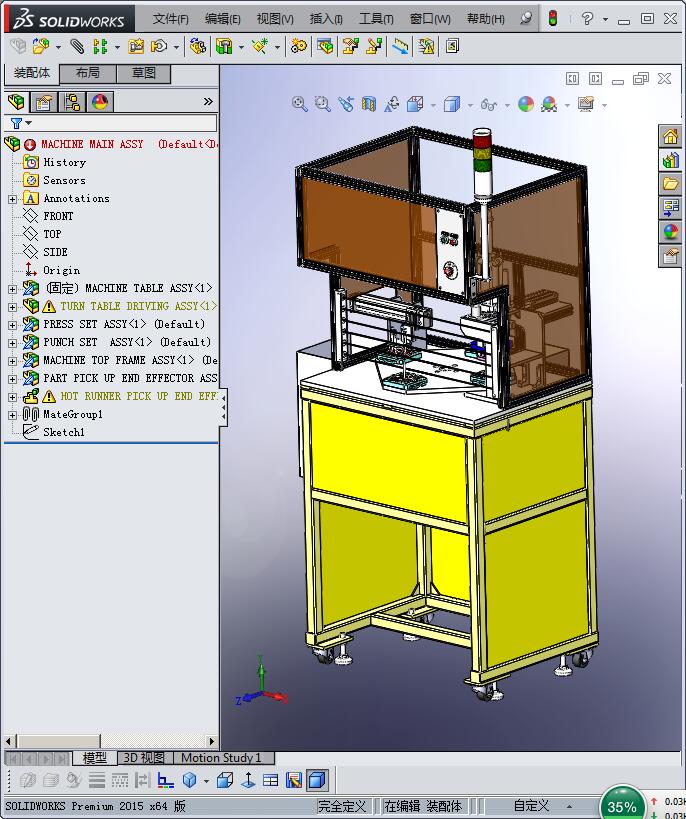Click the Bill of Materials icon
Viewport: 686px width, 819px height.
click(x=324, y=46)
